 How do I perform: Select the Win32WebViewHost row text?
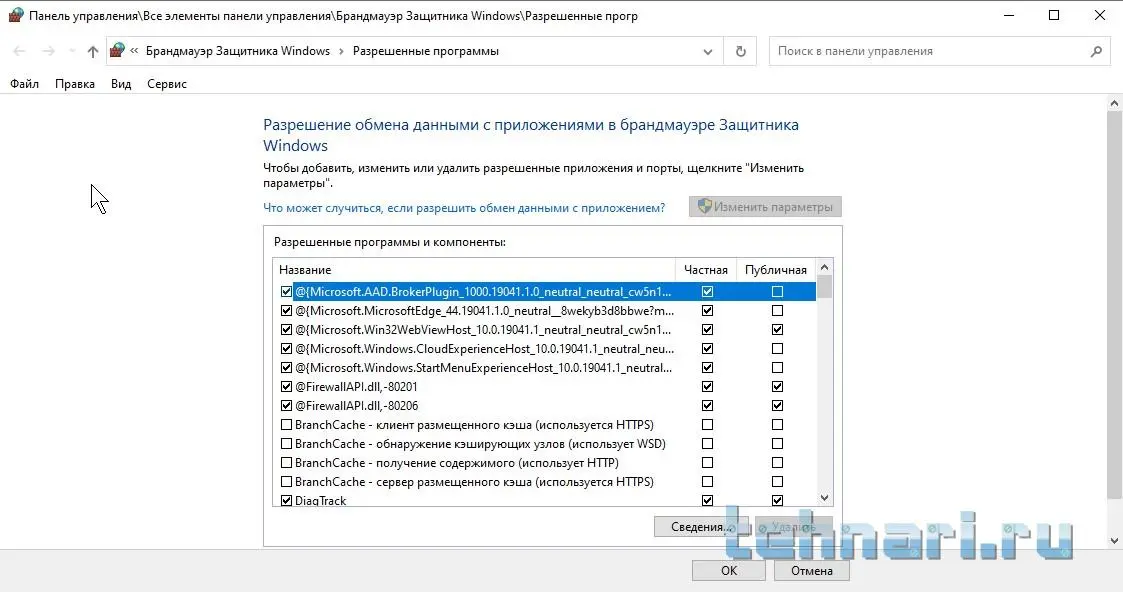(483, 329)
